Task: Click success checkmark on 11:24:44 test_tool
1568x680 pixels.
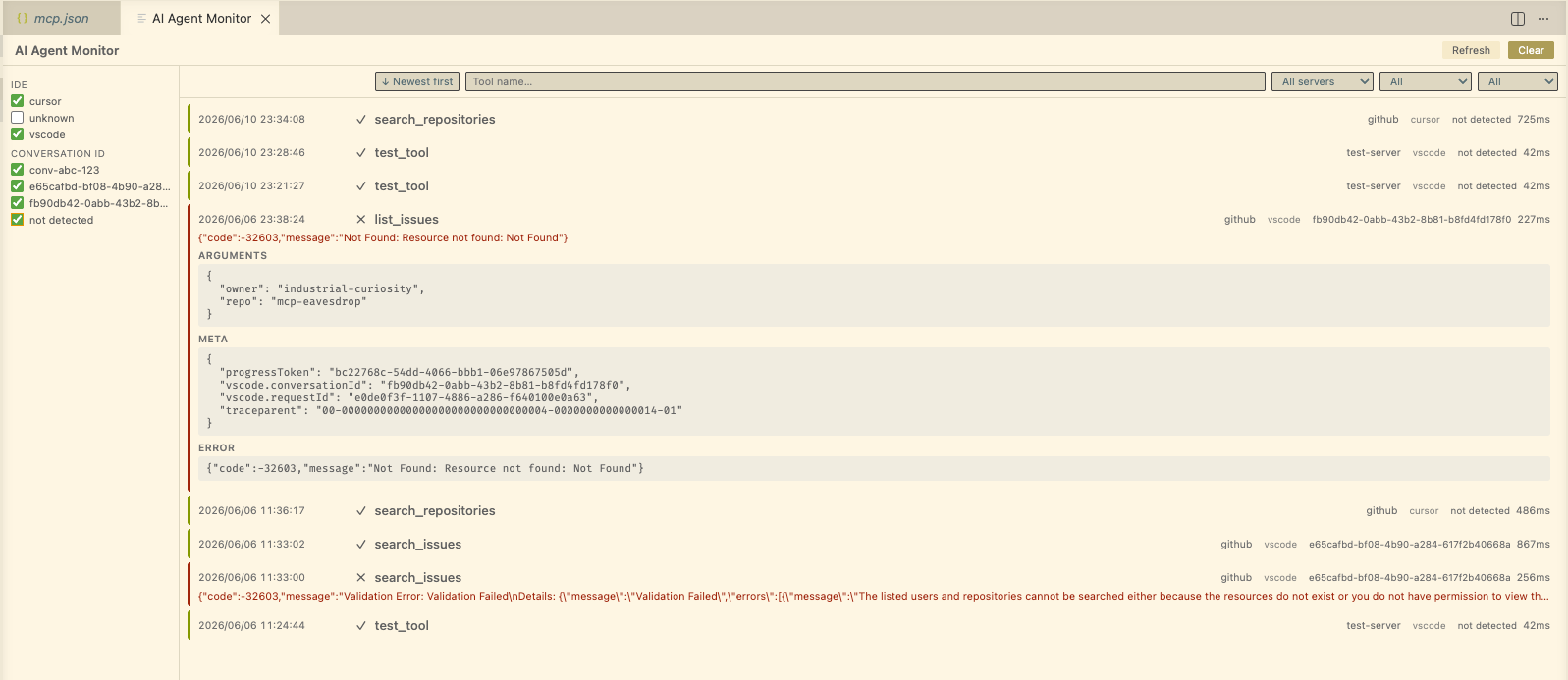Action: [x=361, y=626]
